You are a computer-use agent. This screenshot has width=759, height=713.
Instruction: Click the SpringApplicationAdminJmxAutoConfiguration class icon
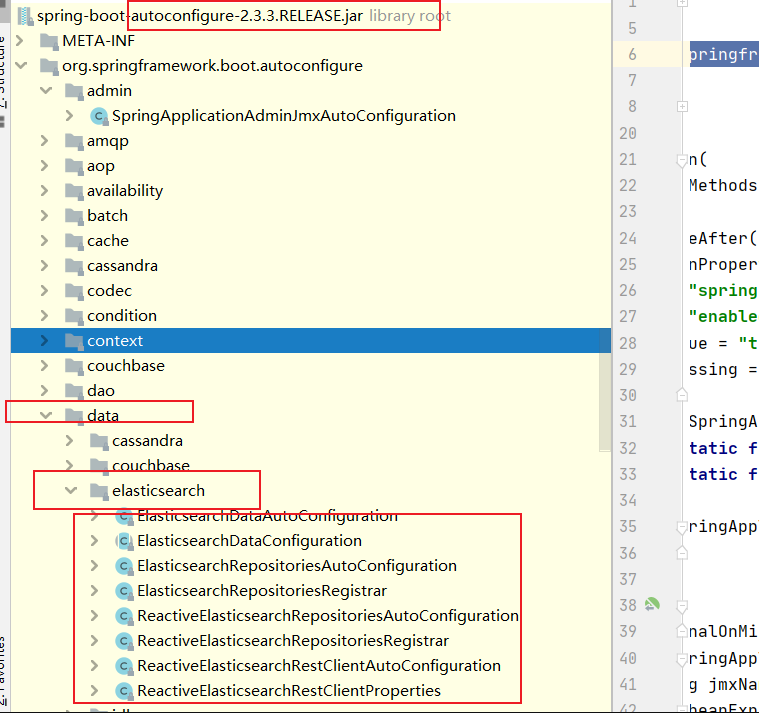99,116
